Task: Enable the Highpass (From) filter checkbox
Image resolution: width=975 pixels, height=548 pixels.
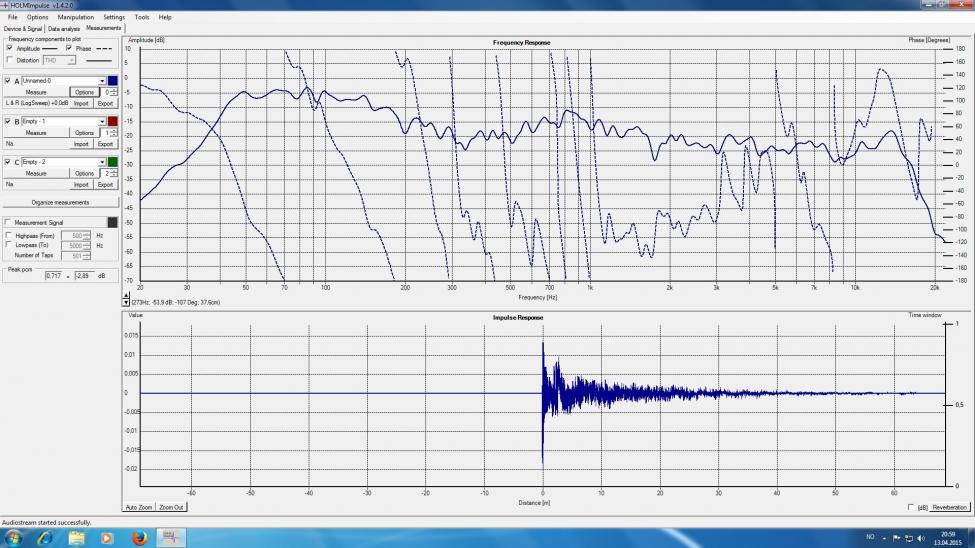Action: click(x=9, y=236)
